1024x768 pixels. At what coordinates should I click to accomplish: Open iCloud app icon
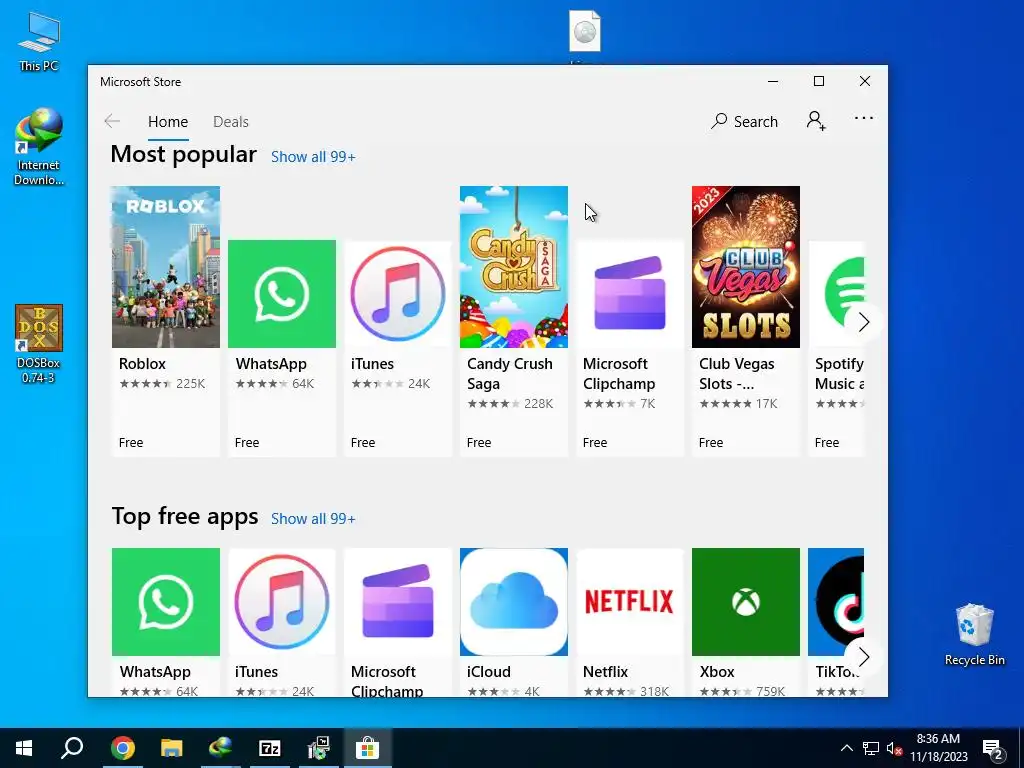click(514, 601)
